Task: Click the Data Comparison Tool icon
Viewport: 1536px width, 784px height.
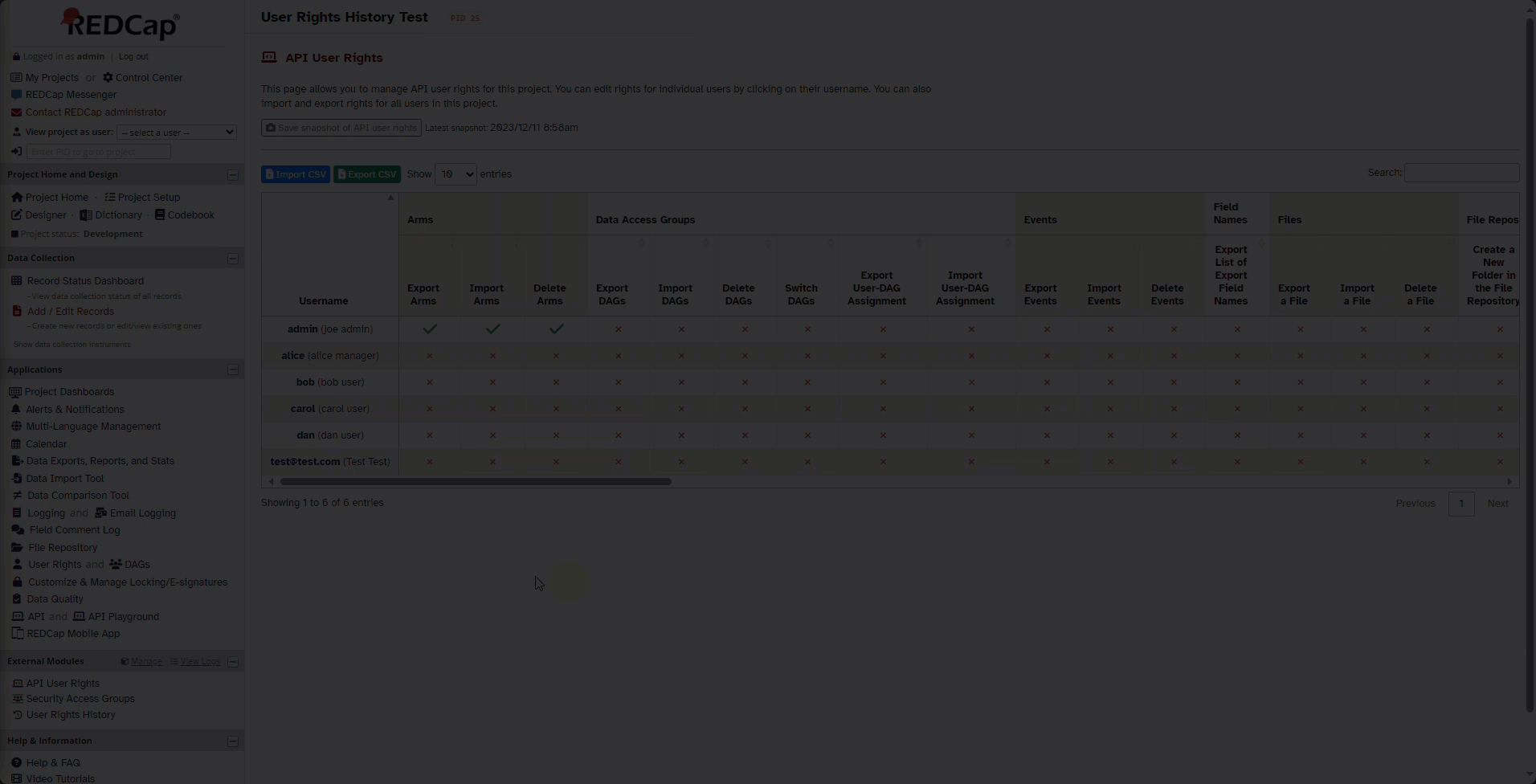Action: [x=17, y=496]
